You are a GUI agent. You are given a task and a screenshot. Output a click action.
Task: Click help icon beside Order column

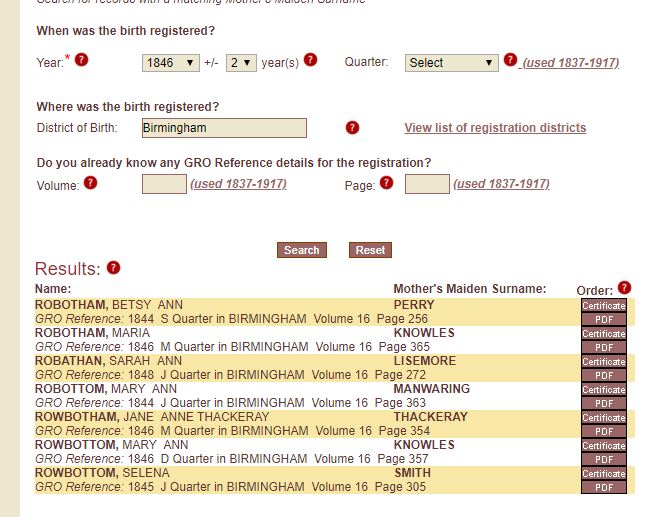tap(624, 287)
